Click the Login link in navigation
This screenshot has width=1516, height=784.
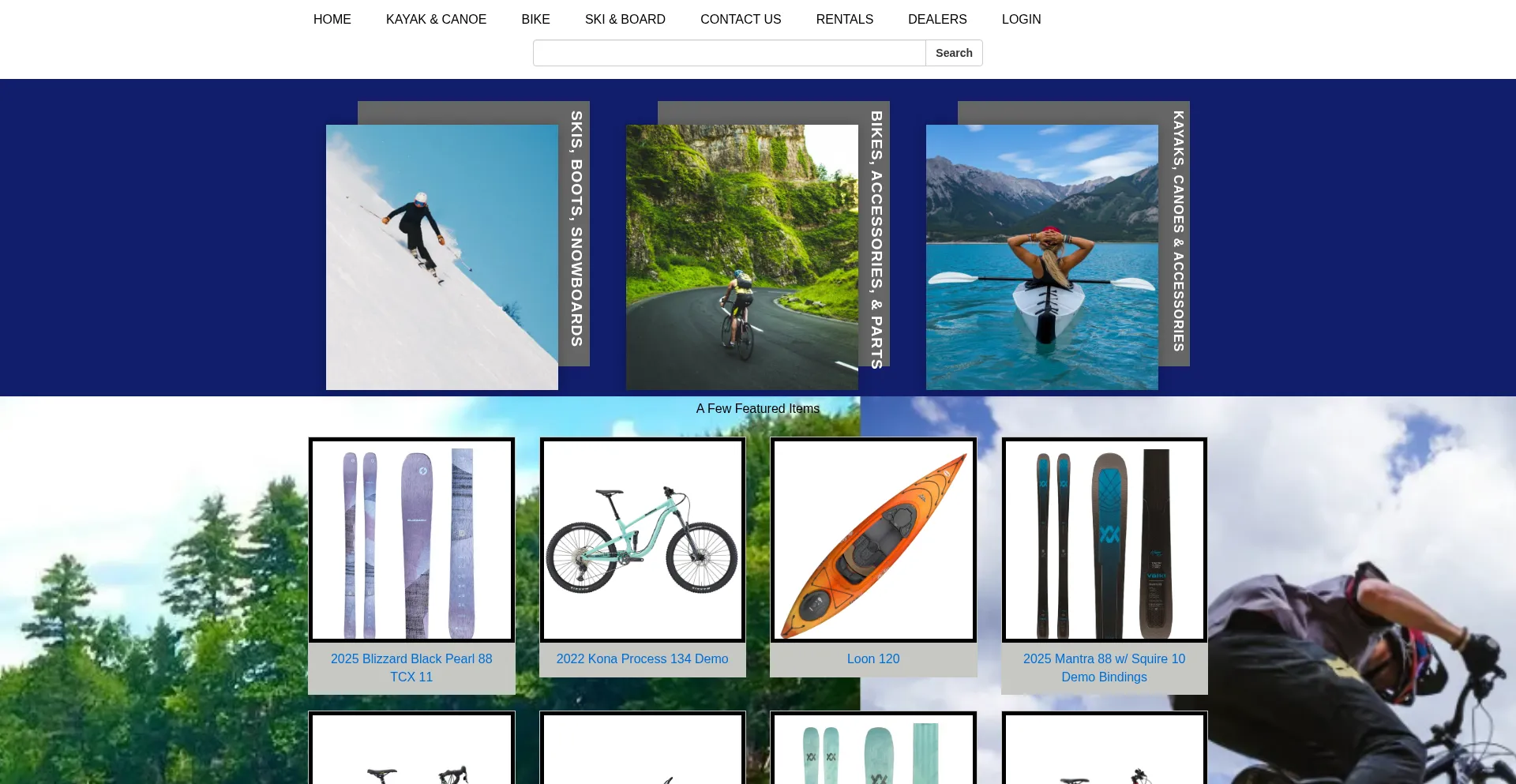pyautogui.click(x=1021, y=19)
